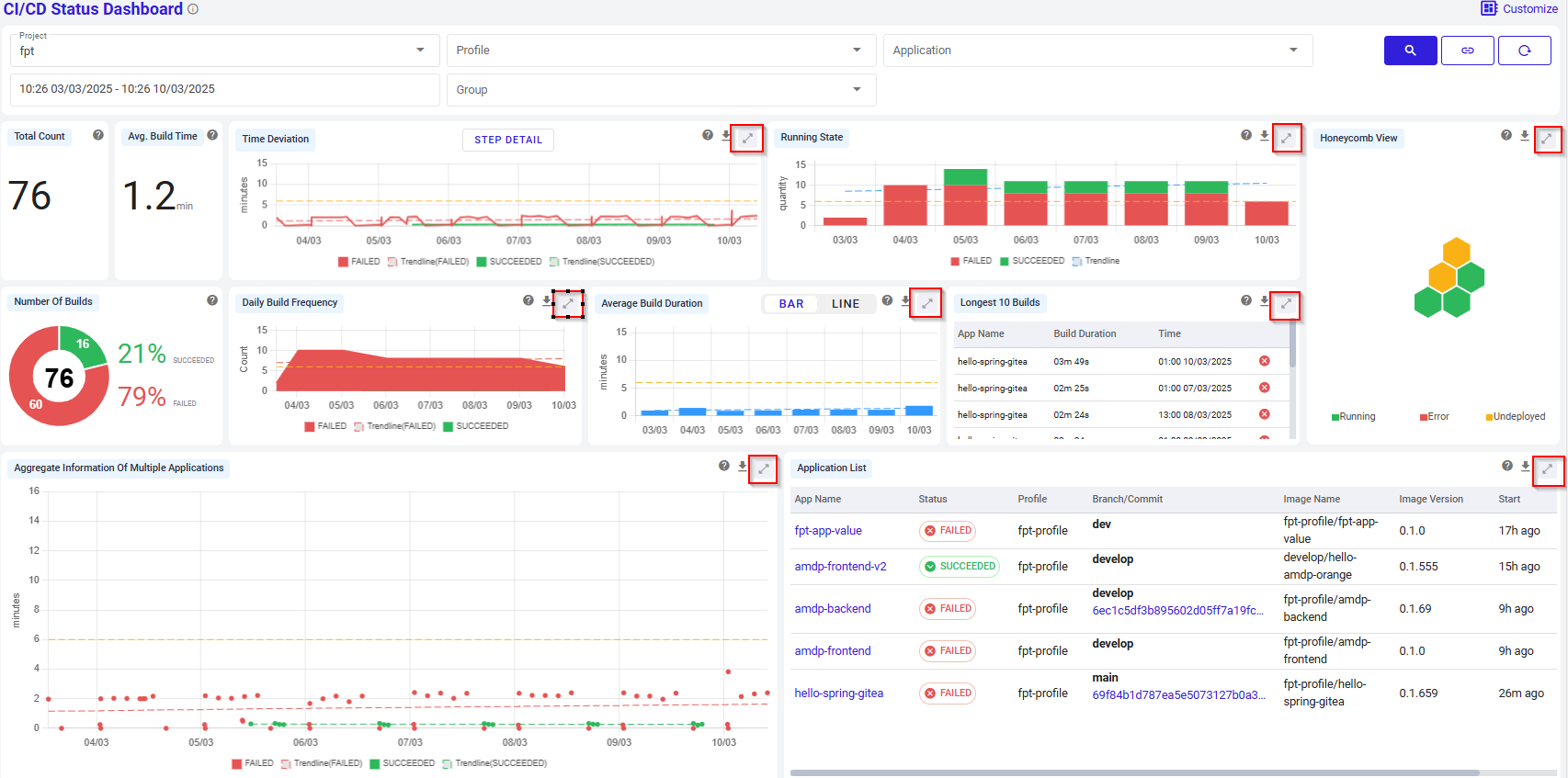Screen dimensions: 1568x778
Task: Open the hello-spring-gitea application link
Action: point(838,693)
